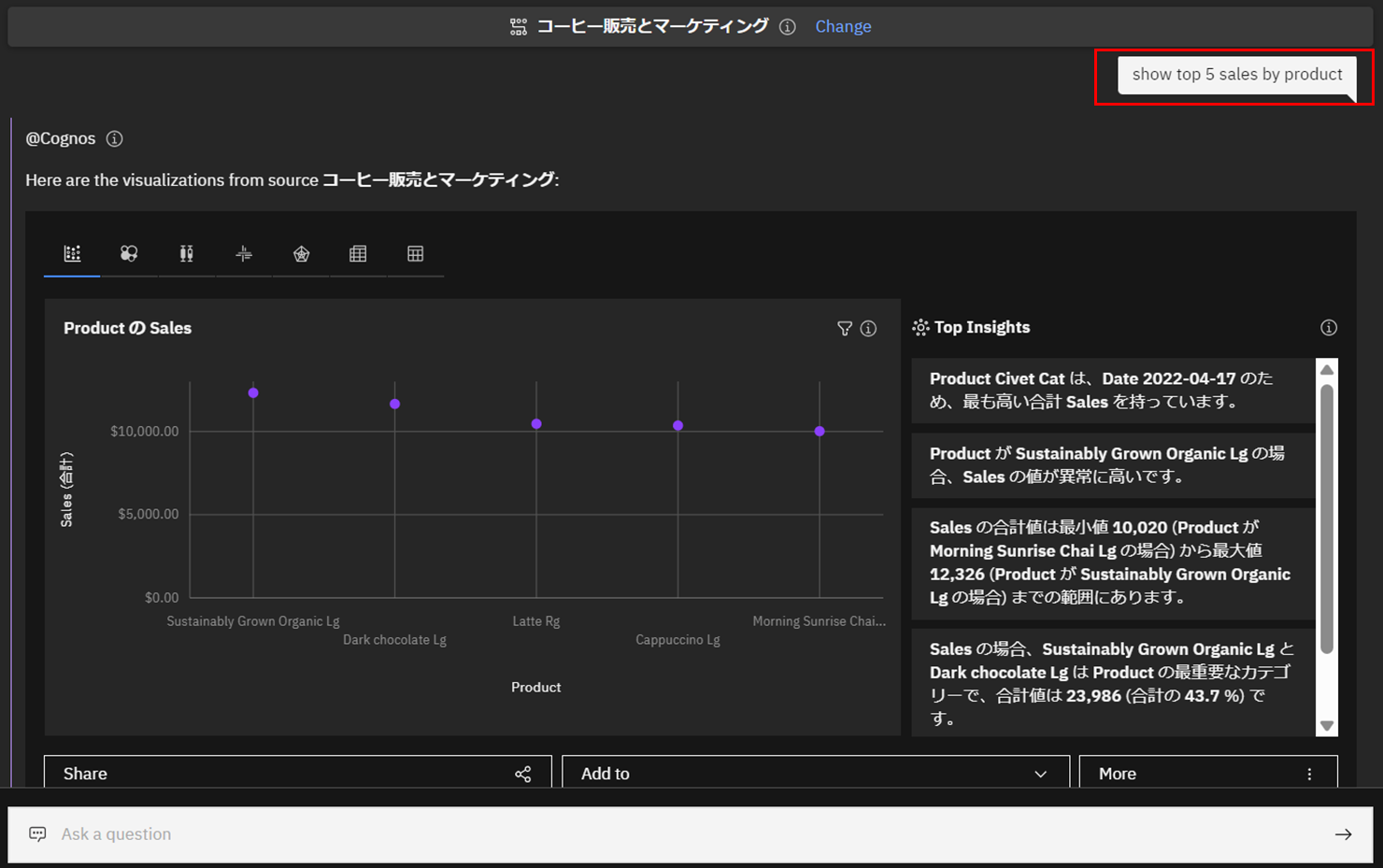Screen dimensions: 1383x868
Task: Click the 'Morning Sunrise Chai...' axis label
Action: (819, 621)
